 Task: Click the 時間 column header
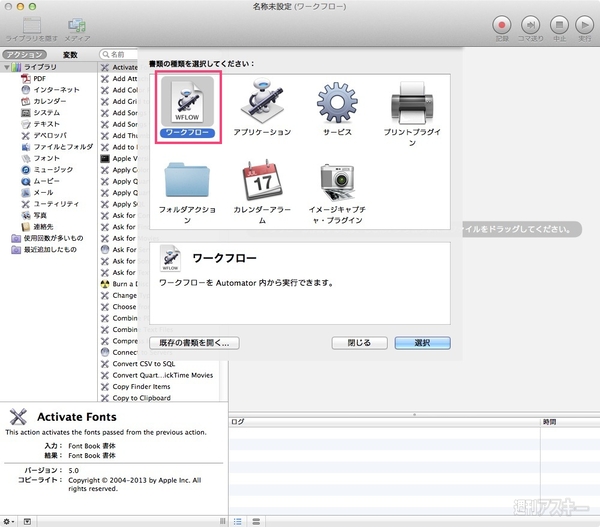click(570, 422)
